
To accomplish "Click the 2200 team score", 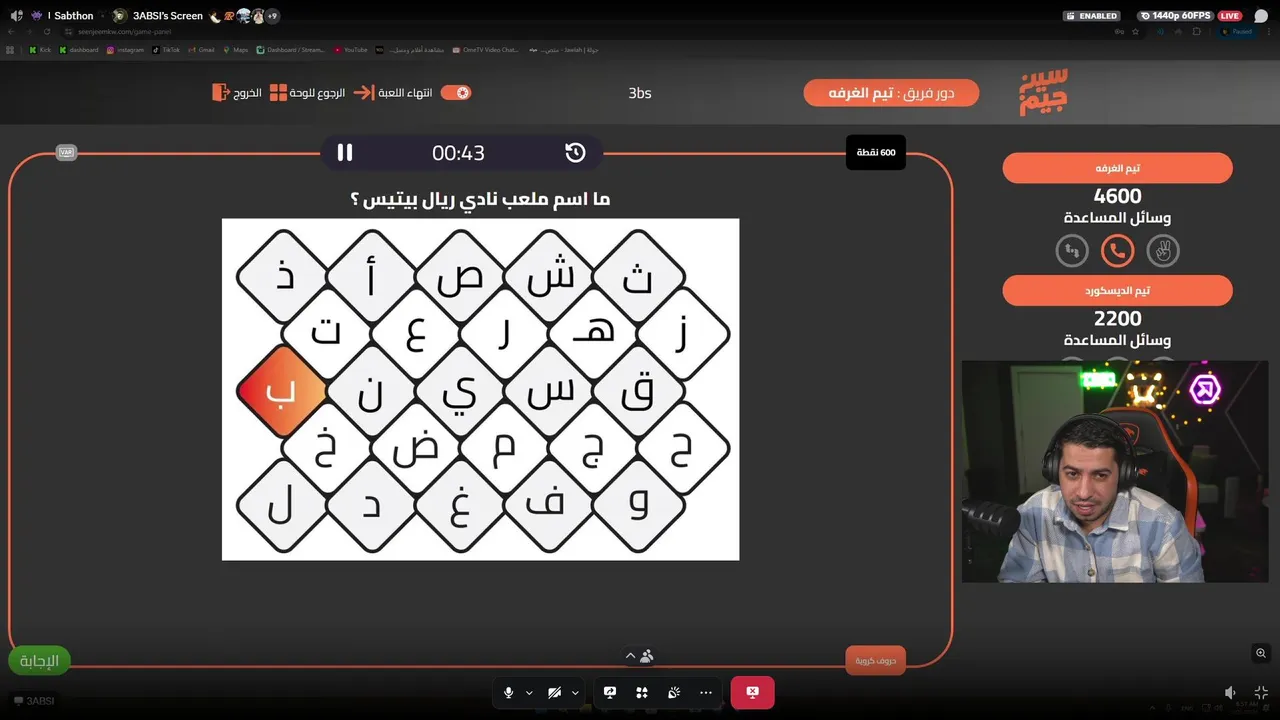I will [1117, 318].
